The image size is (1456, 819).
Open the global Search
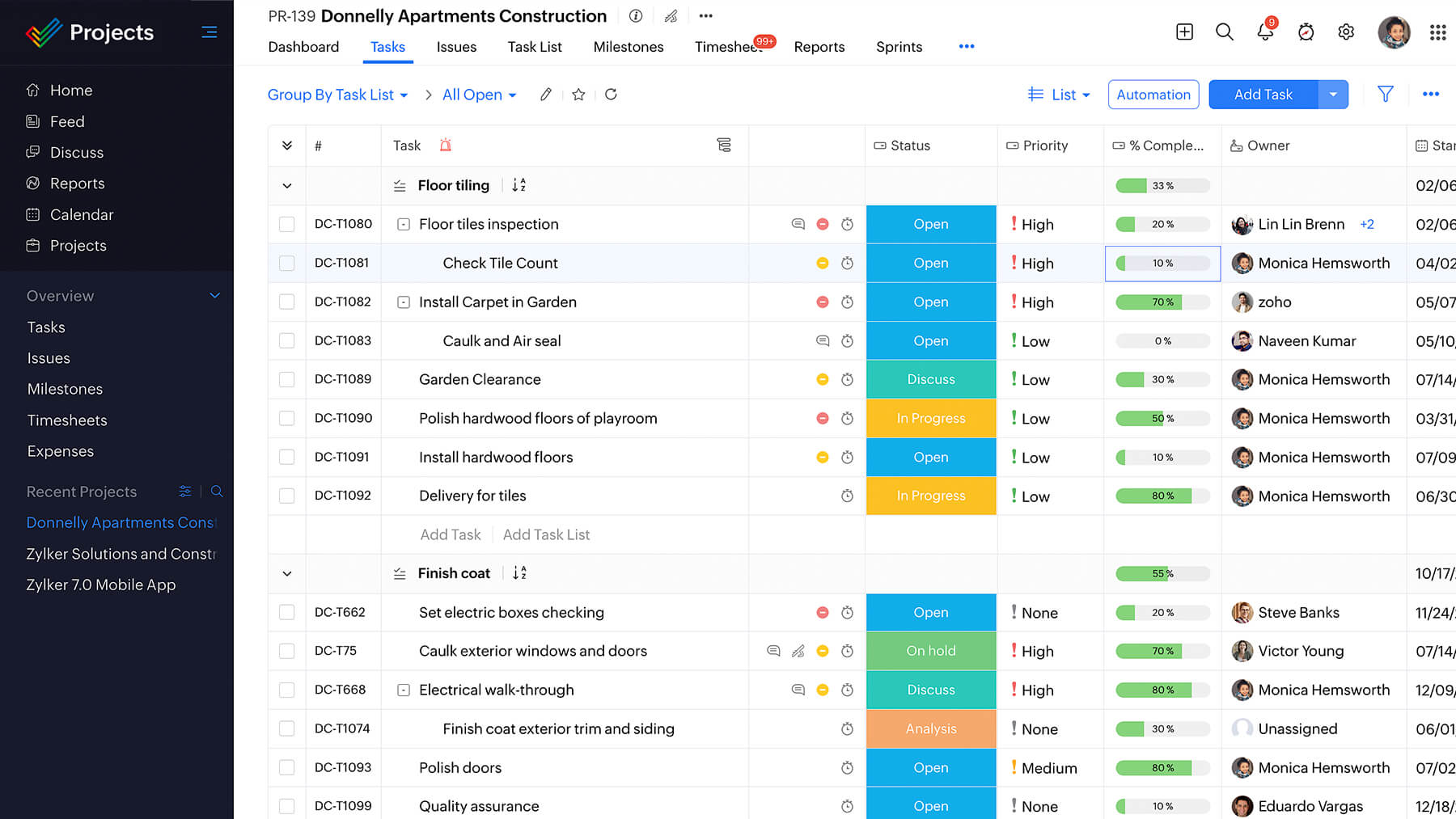coord(1224,32)
